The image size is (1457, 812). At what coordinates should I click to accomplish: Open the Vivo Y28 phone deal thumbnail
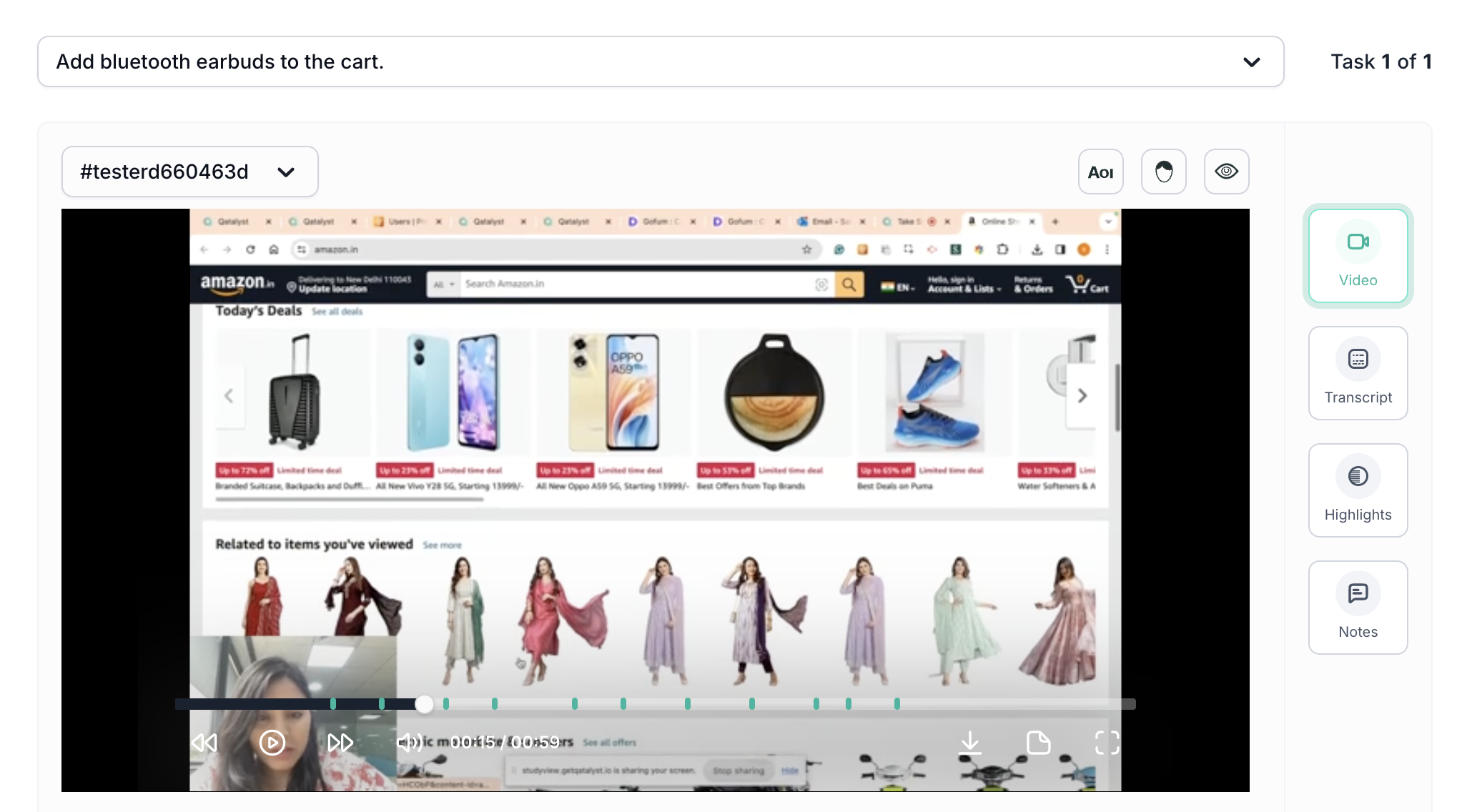pyautogui.click(x=453, y=392)
